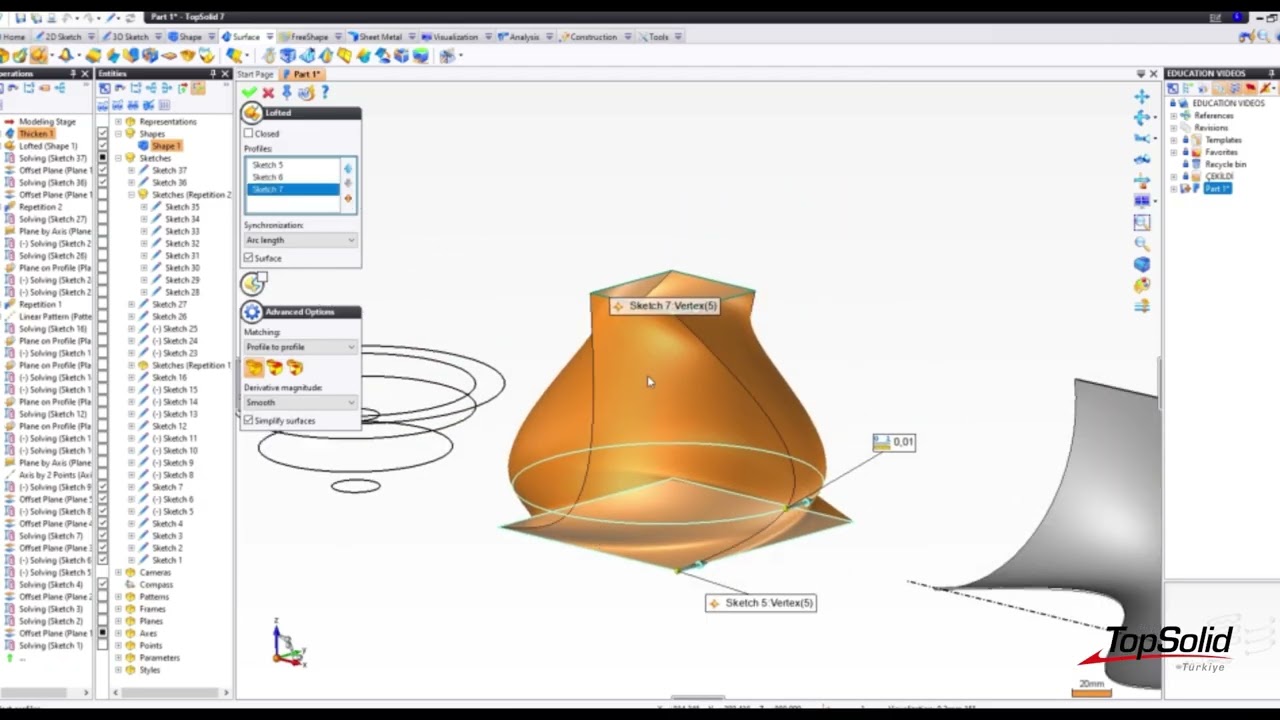Toggle the Surface checkbox
The width and height of the screenshot is (1280, 720).
[x=249, y=258]
